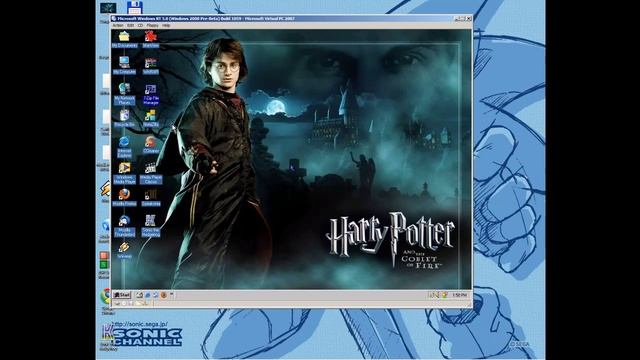Launch 7-Zip File Manager shortcut

coord(151,94)
